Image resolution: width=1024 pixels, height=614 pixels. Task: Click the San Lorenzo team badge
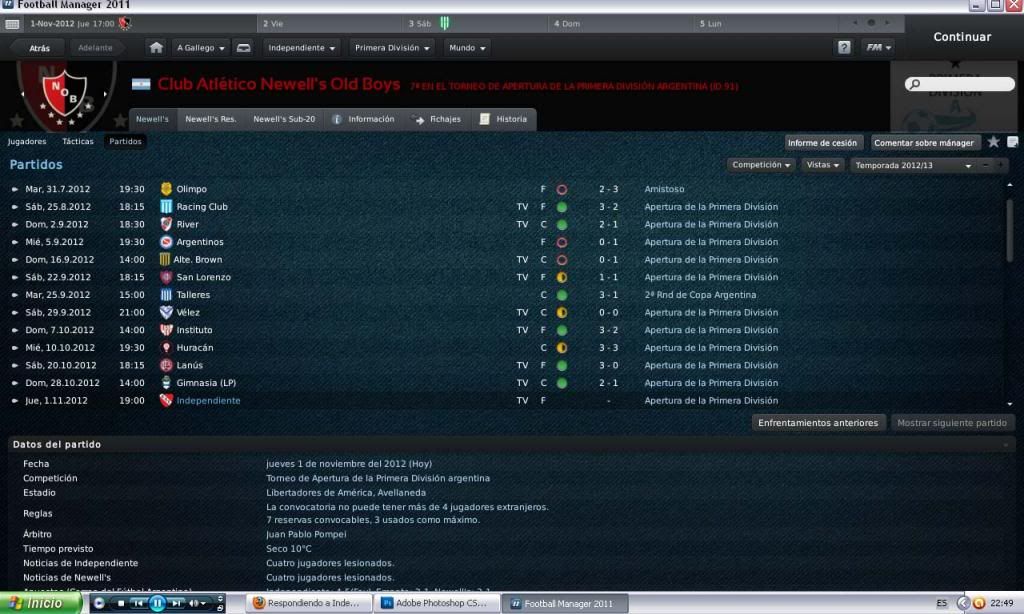[166, 277]
